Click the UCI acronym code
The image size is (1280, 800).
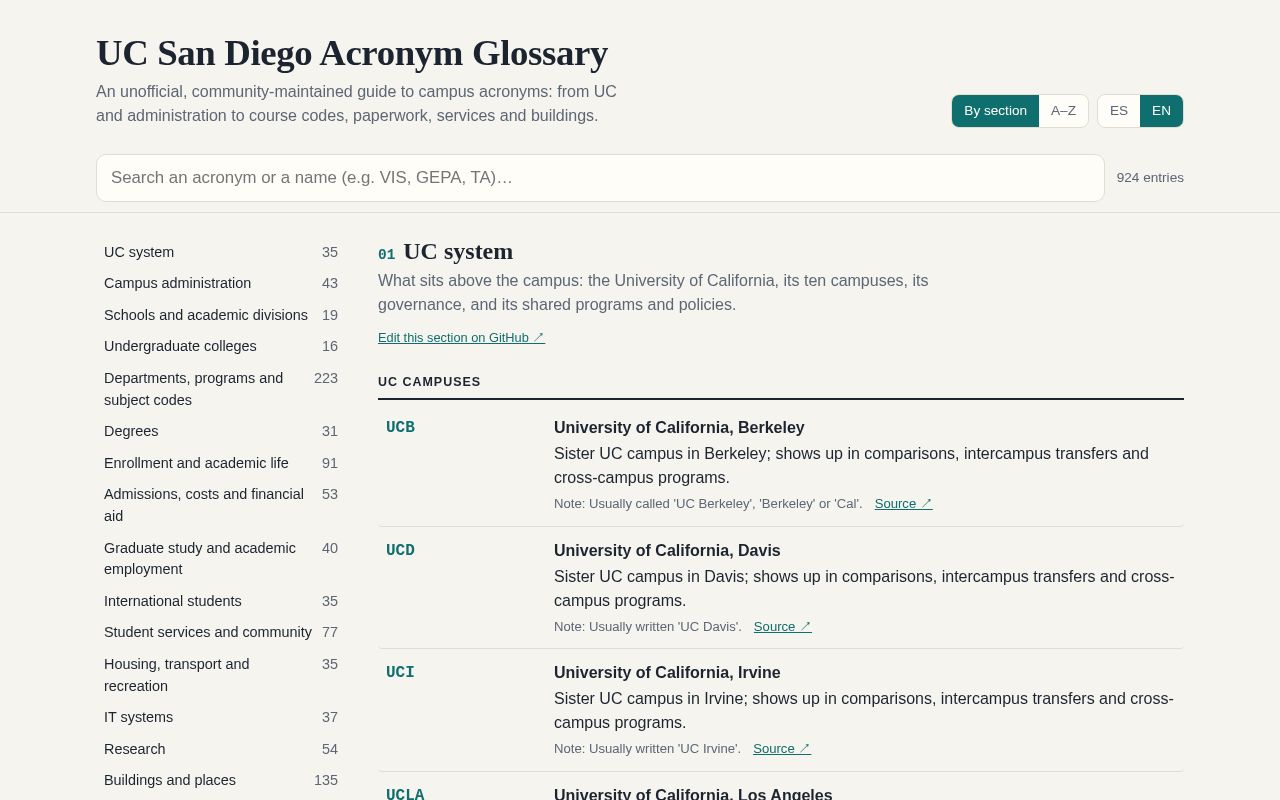pos(400,673)
